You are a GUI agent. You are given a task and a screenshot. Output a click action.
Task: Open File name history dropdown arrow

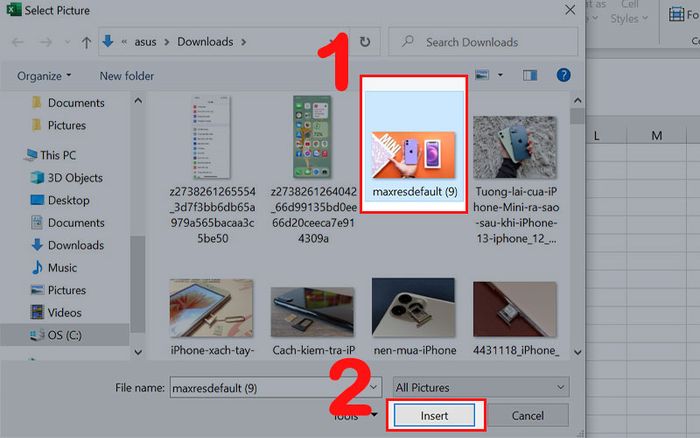click(374, 388)
